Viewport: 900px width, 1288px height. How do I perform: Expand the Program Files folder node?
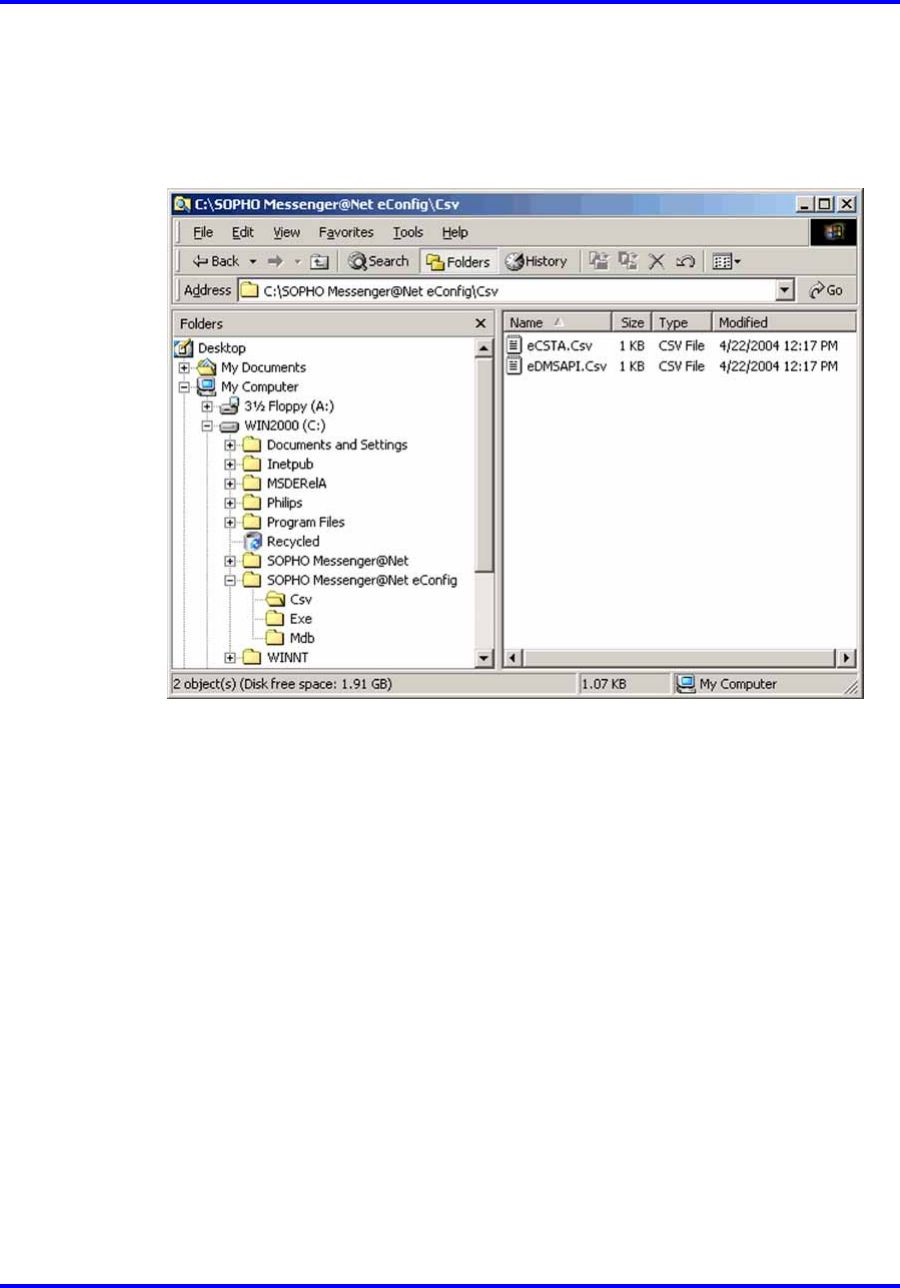point(231,523)
